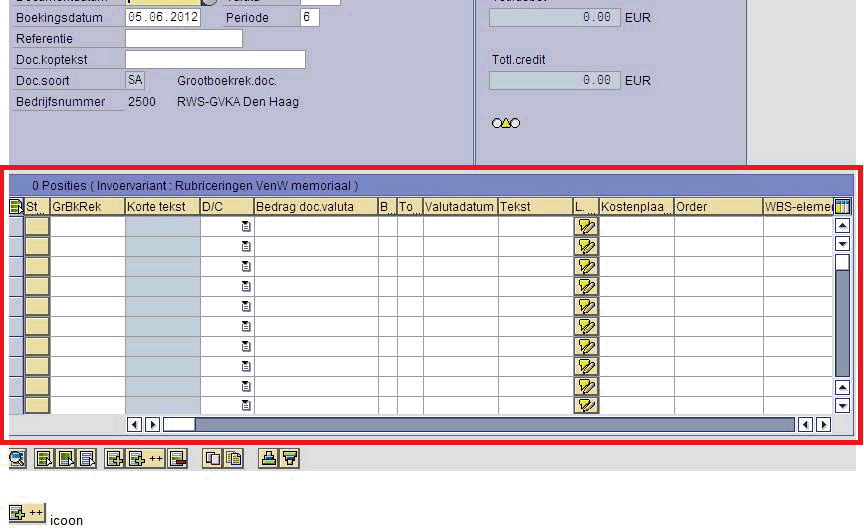Viewport: 864px width, 531px height.
Task: Open D/C dropdown in the fourth row
Action: click(x=246, y=286)
